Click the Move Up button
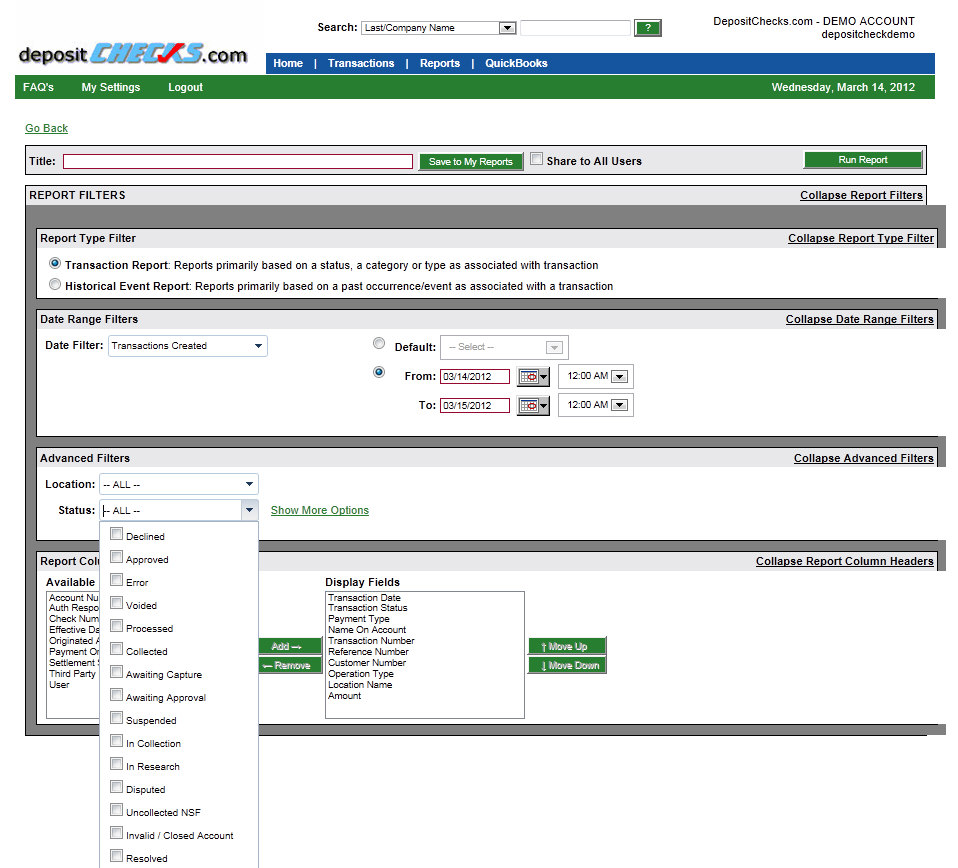This screenshot has height=868, width=958. point(567,646)
